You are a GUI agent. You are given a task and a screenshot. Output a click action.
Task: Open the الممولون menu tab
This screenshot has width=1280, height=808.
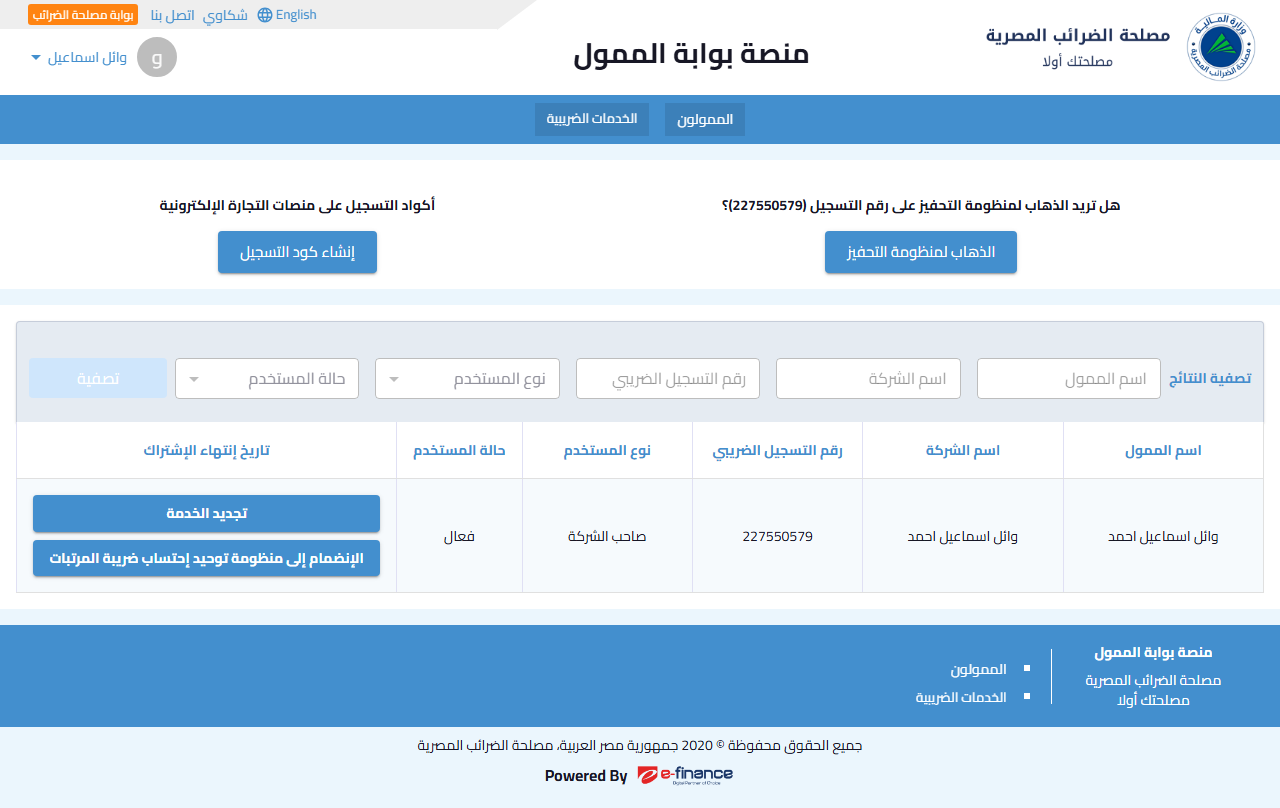705,120
